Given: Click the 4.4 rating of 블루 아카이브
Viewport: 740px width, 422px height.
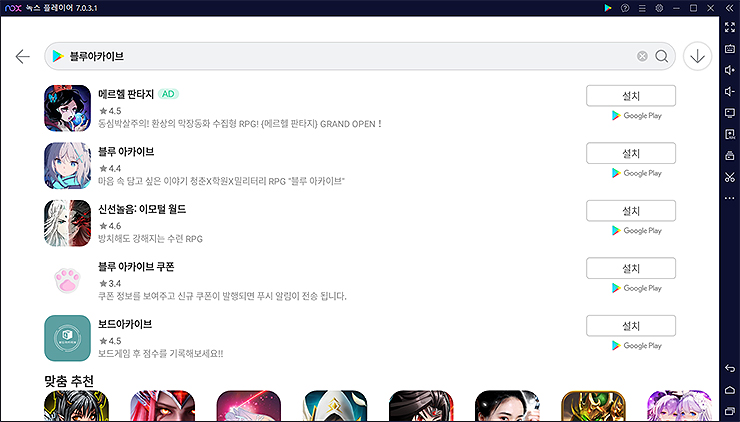Looking at the screenshot, I should 110,169.
